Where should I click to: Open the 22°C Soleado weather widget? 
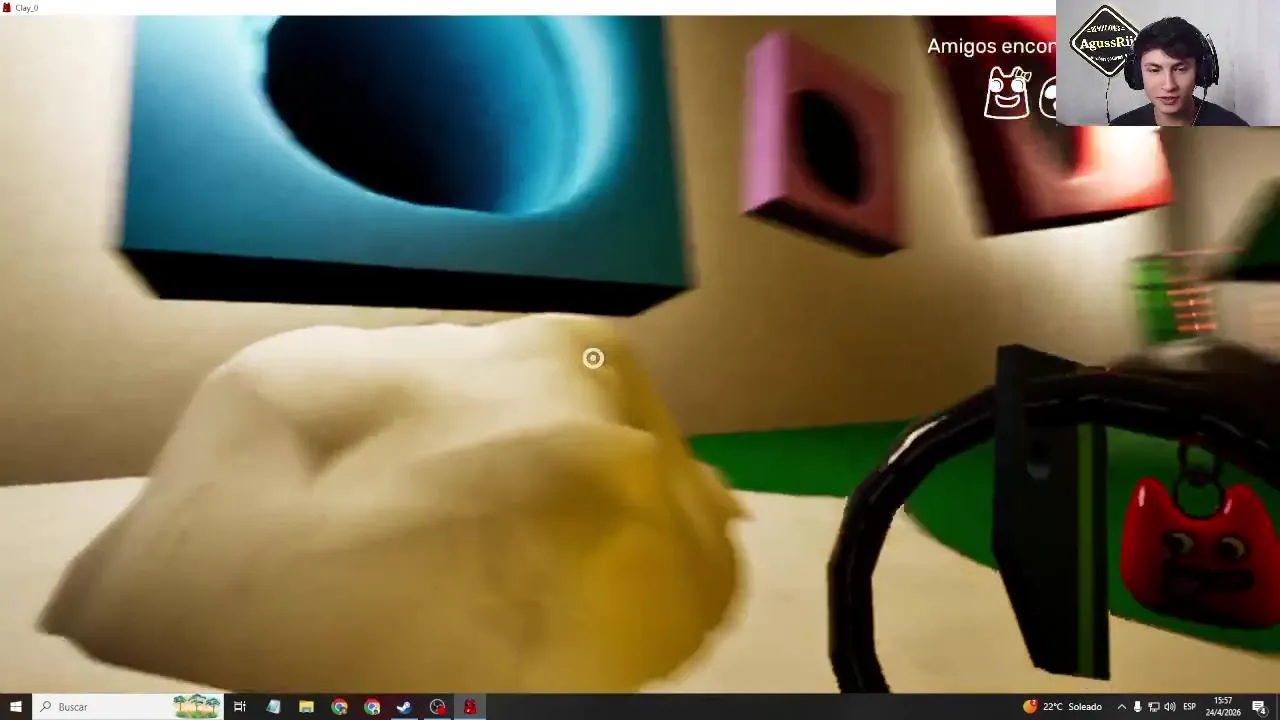click(1062, 707)
